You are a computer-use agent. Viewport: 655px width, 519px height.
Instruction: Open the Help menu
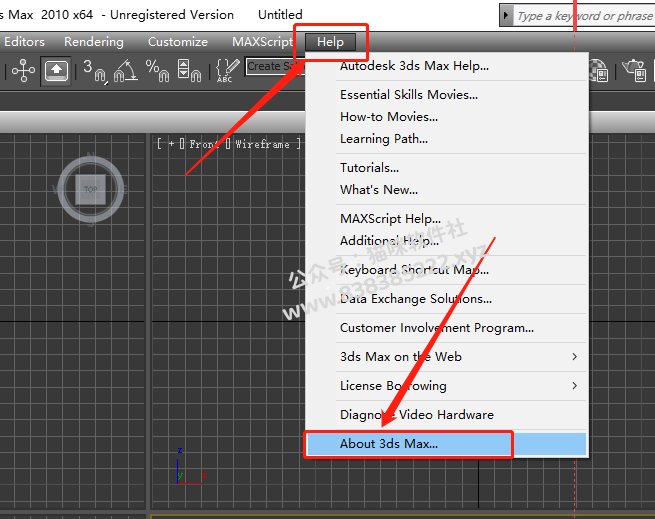(330, 42)
